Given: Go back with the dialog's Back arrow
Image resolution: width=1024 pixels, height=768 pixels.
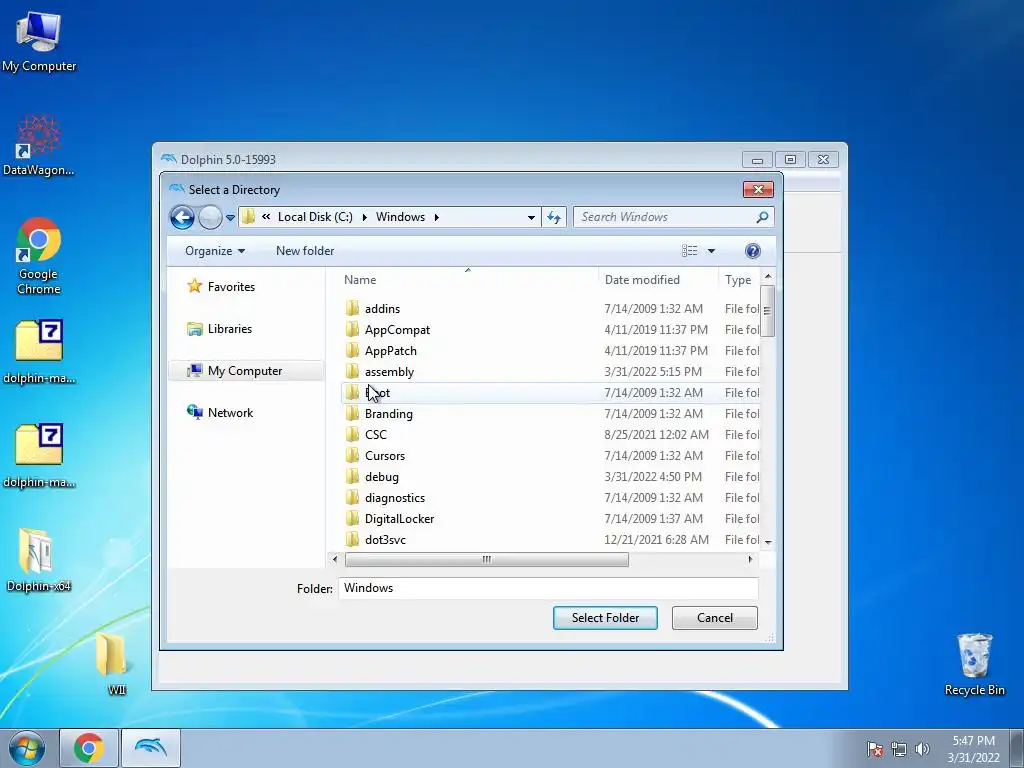Looking at the screenshot, I should coord(182,217).
